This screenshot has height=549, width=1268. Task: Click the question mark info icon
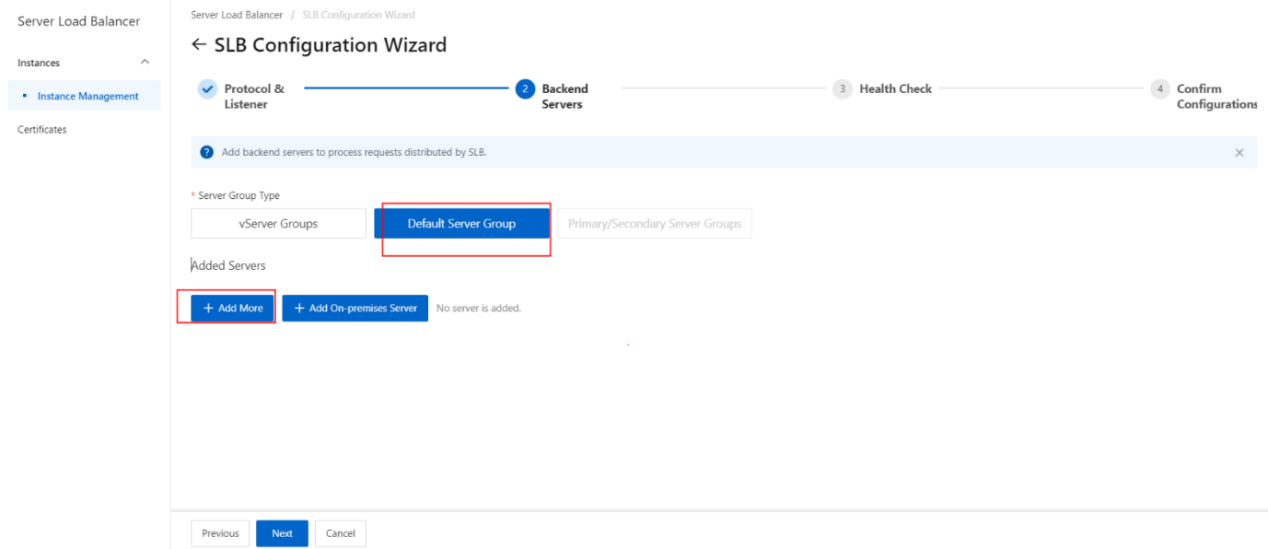207,153
